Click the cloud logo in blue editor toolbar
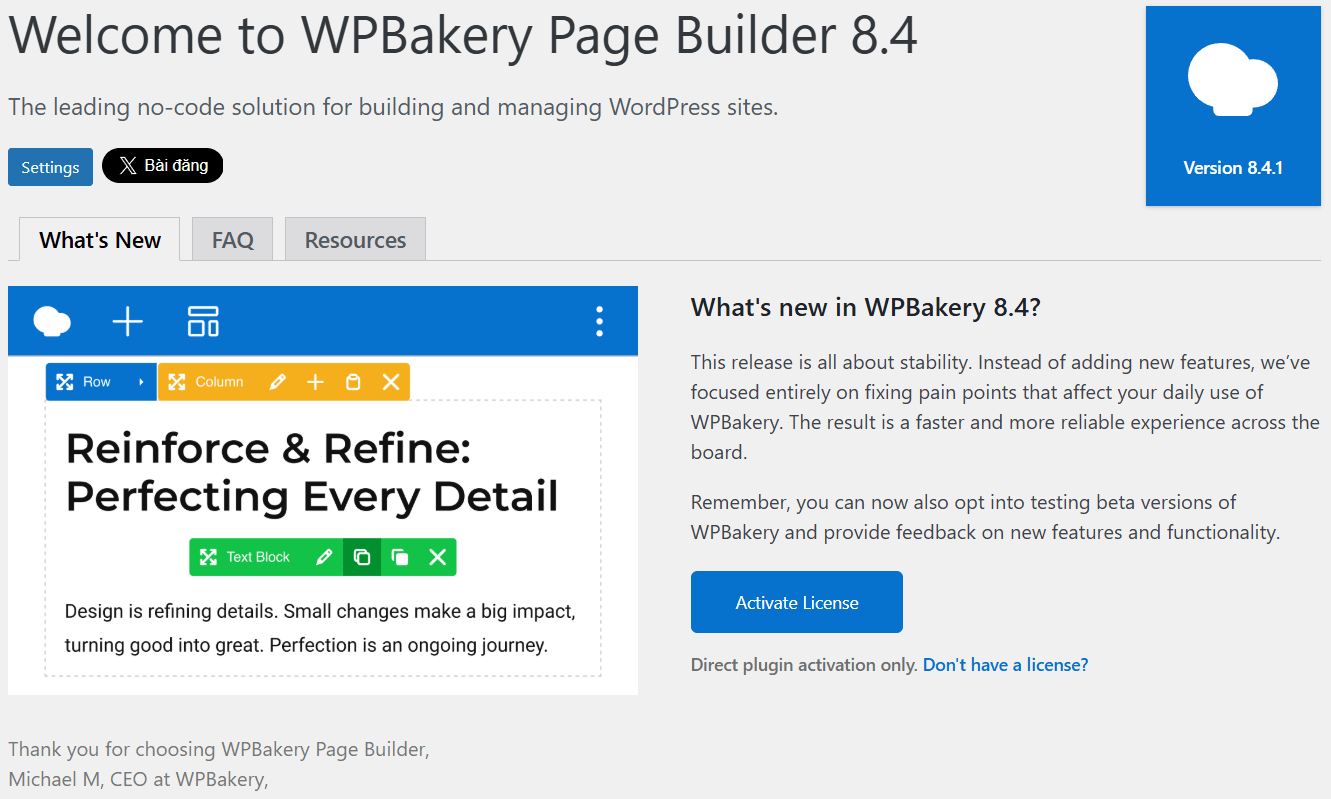This screenshot has width=1331, height=799. [52, 322]
